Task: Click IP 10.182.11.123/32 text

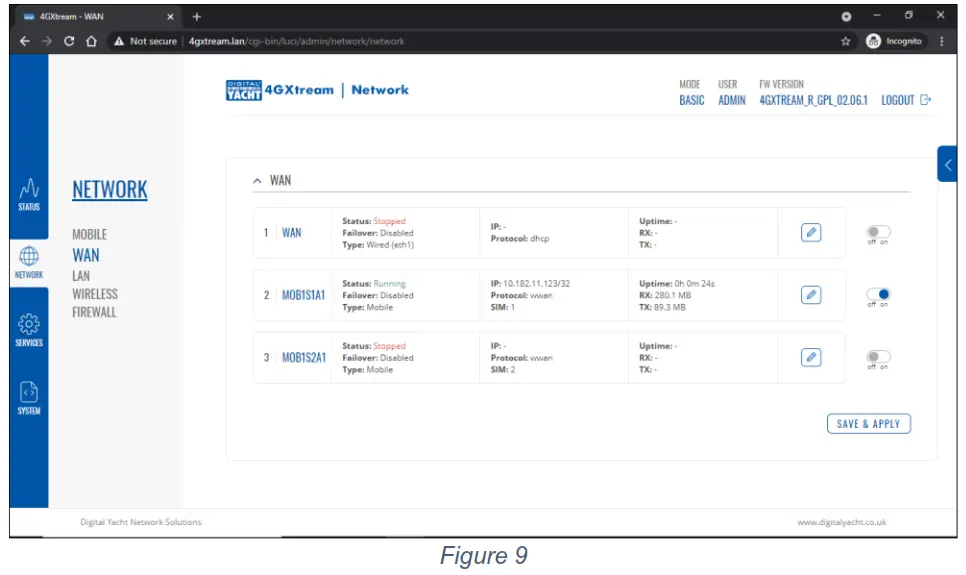Action: pos(530,283)
